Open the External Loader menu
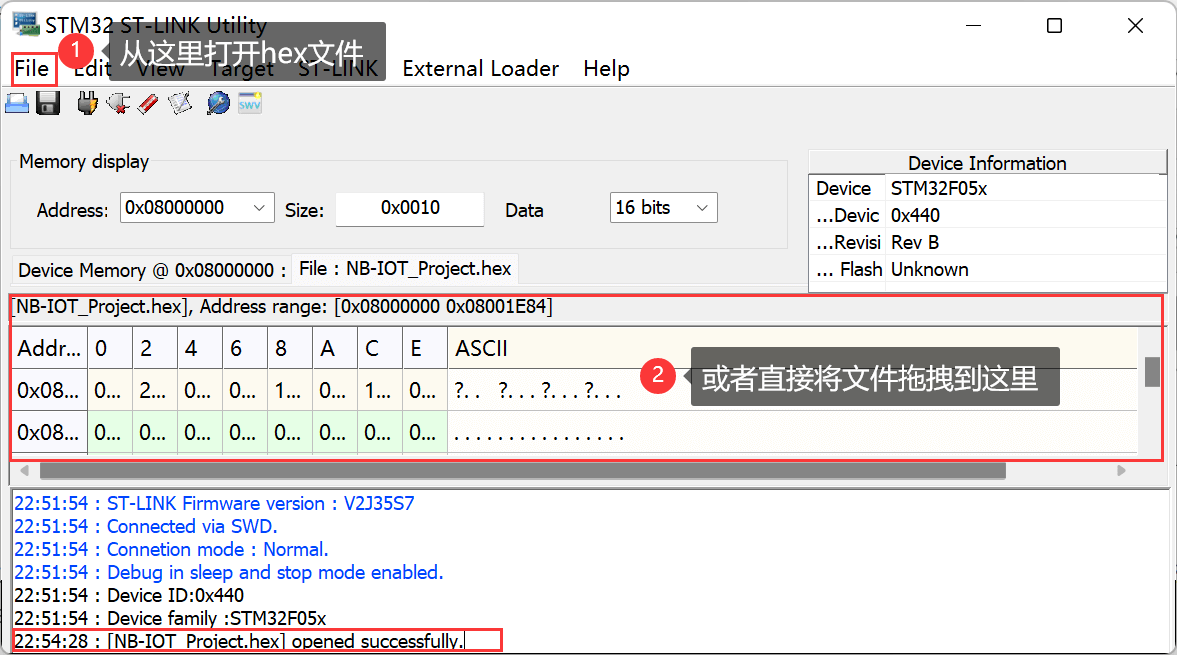Viewport: 1177px width, 655px height. click(x=480, y=69)
